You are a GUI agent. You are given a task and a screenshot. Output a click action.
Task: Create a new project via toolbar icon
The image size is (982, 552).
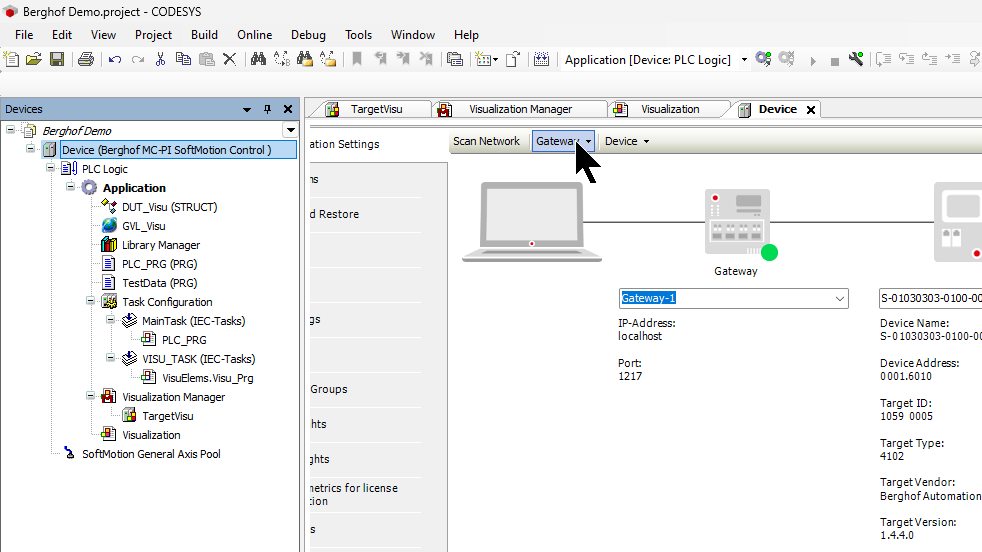click(x=11, y=60)
